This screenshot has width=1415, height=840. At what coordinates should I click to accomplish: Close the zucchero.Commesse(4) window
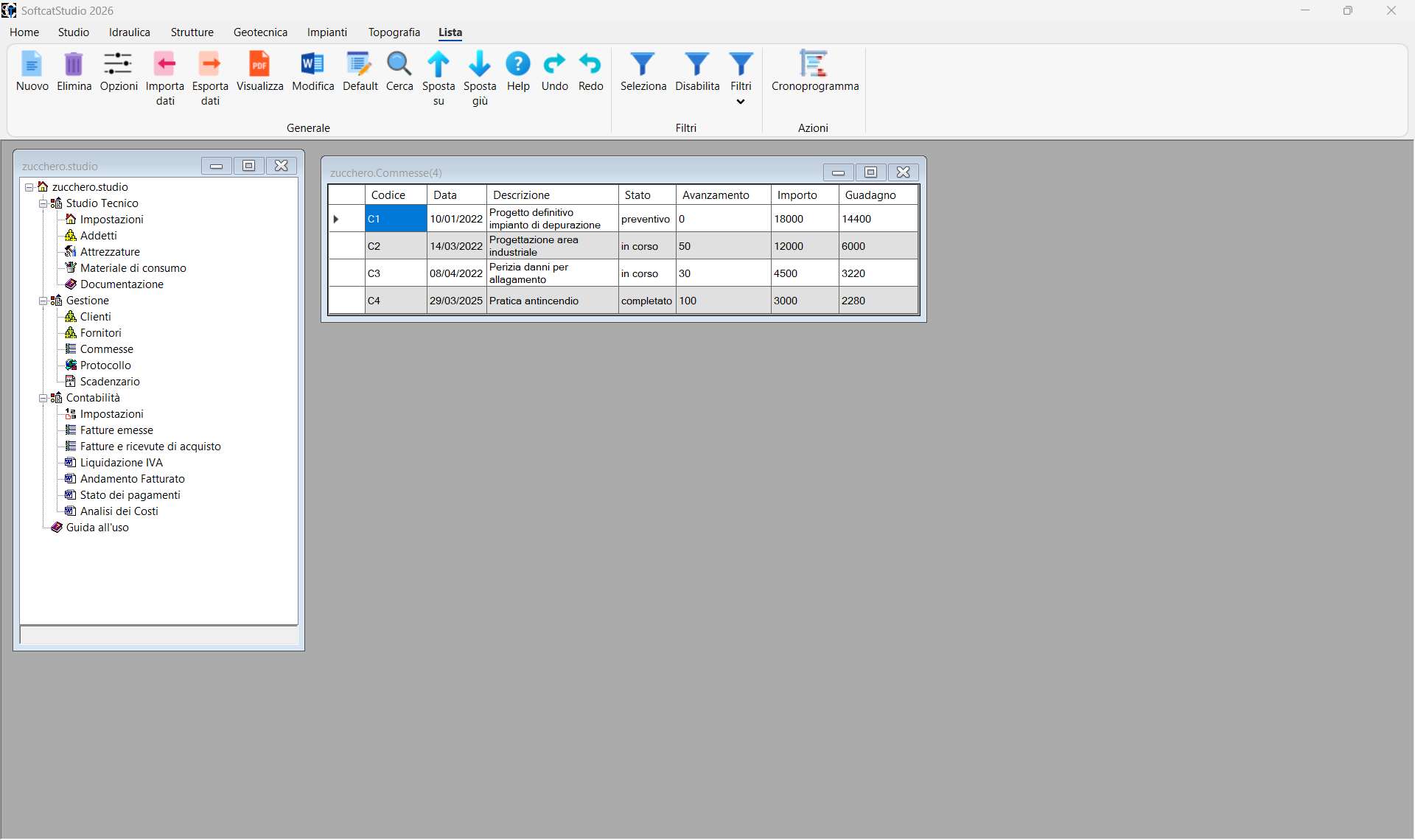coord(903,172)
